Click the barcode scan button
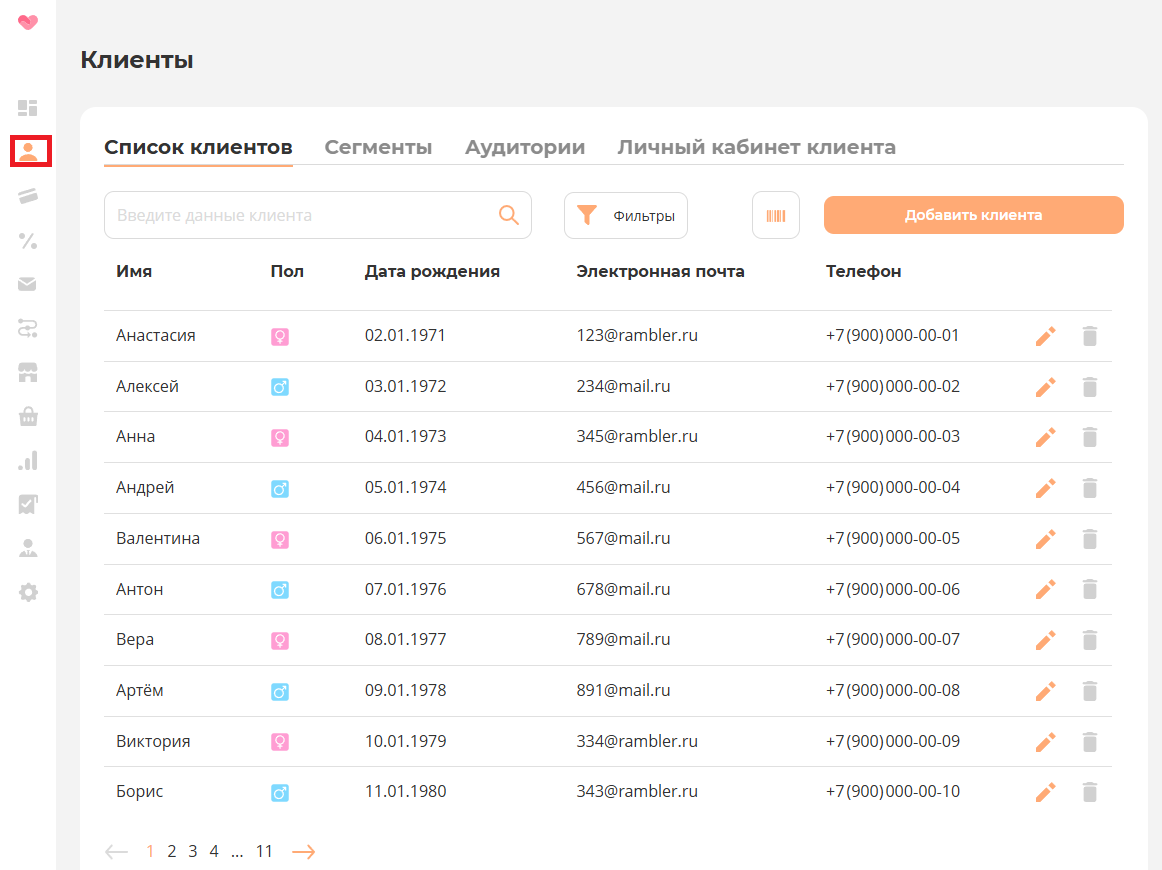Image resolution: width=1162 pixels, height=870 pixels. coord(776,215)
